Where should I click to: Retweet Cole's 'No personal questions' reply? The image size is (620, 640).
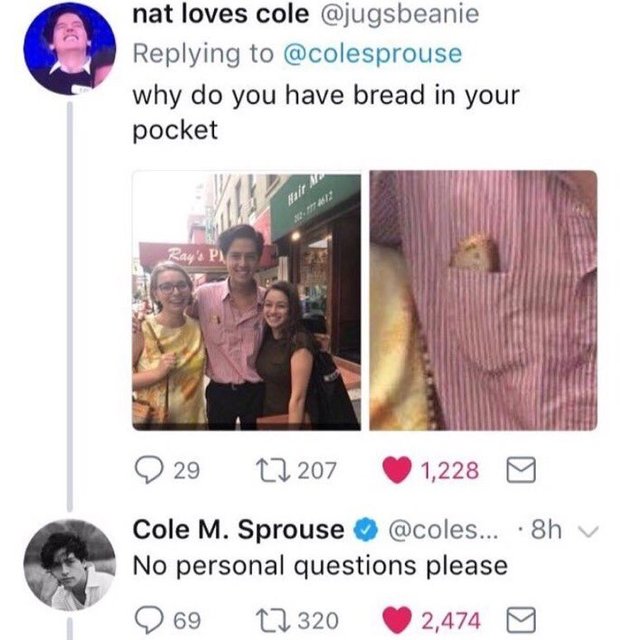point(271,619)
